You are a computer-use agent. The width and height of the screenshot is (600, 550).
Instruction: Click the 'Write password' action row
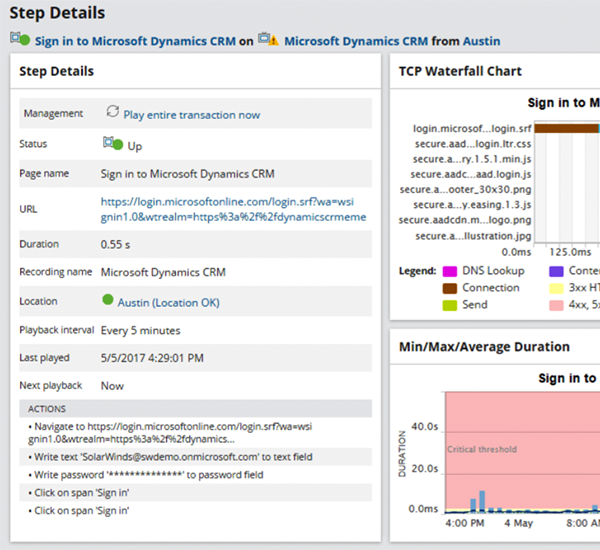196,475
